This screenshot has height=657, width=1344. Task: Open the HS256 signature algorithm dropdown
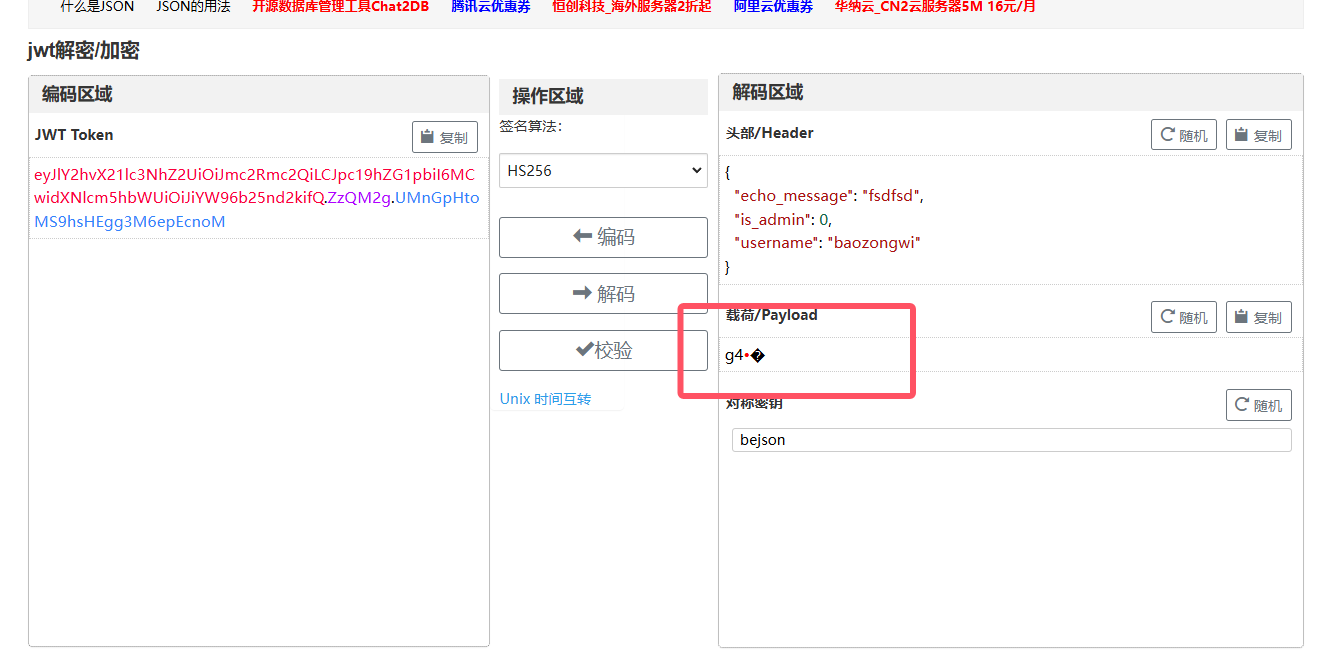(603, 171)
